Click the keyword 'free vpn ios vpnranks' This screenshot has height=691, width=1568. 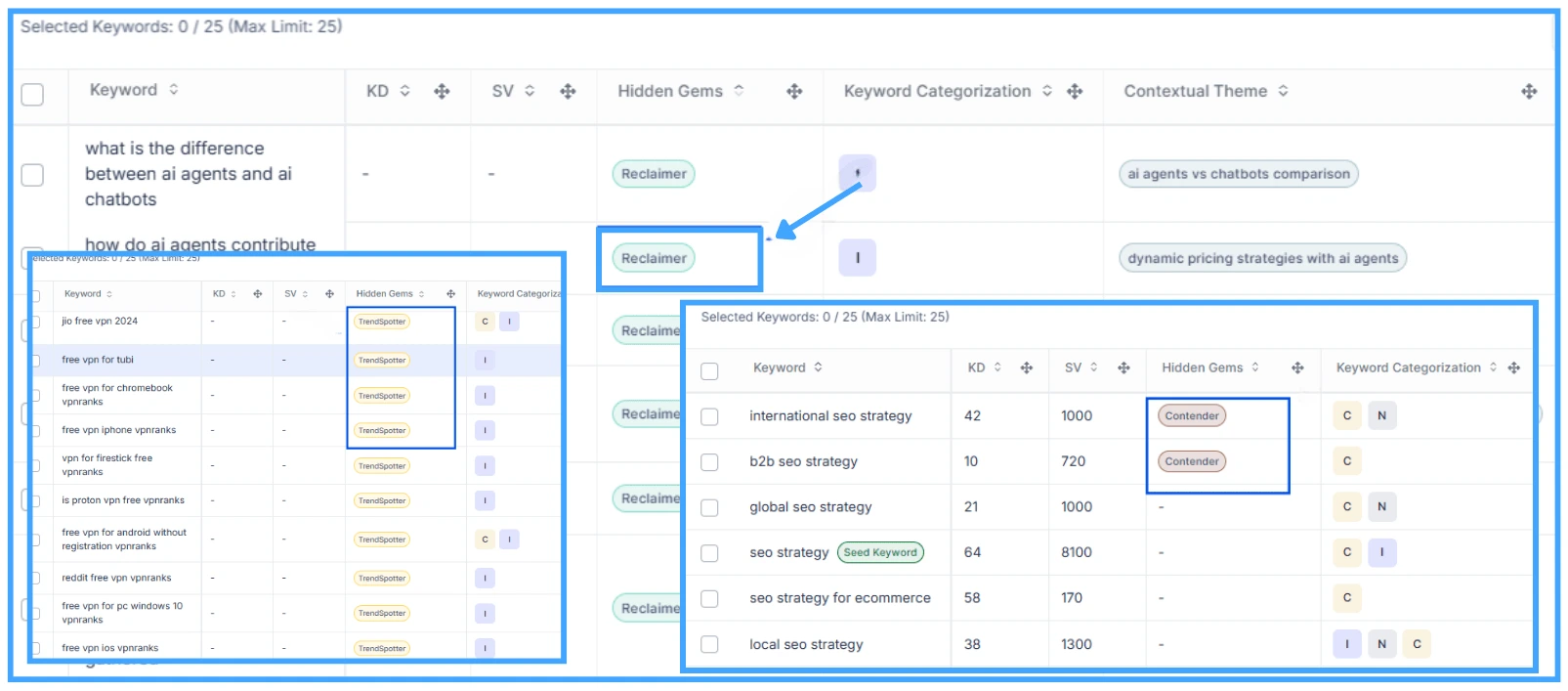pos(110,648)
